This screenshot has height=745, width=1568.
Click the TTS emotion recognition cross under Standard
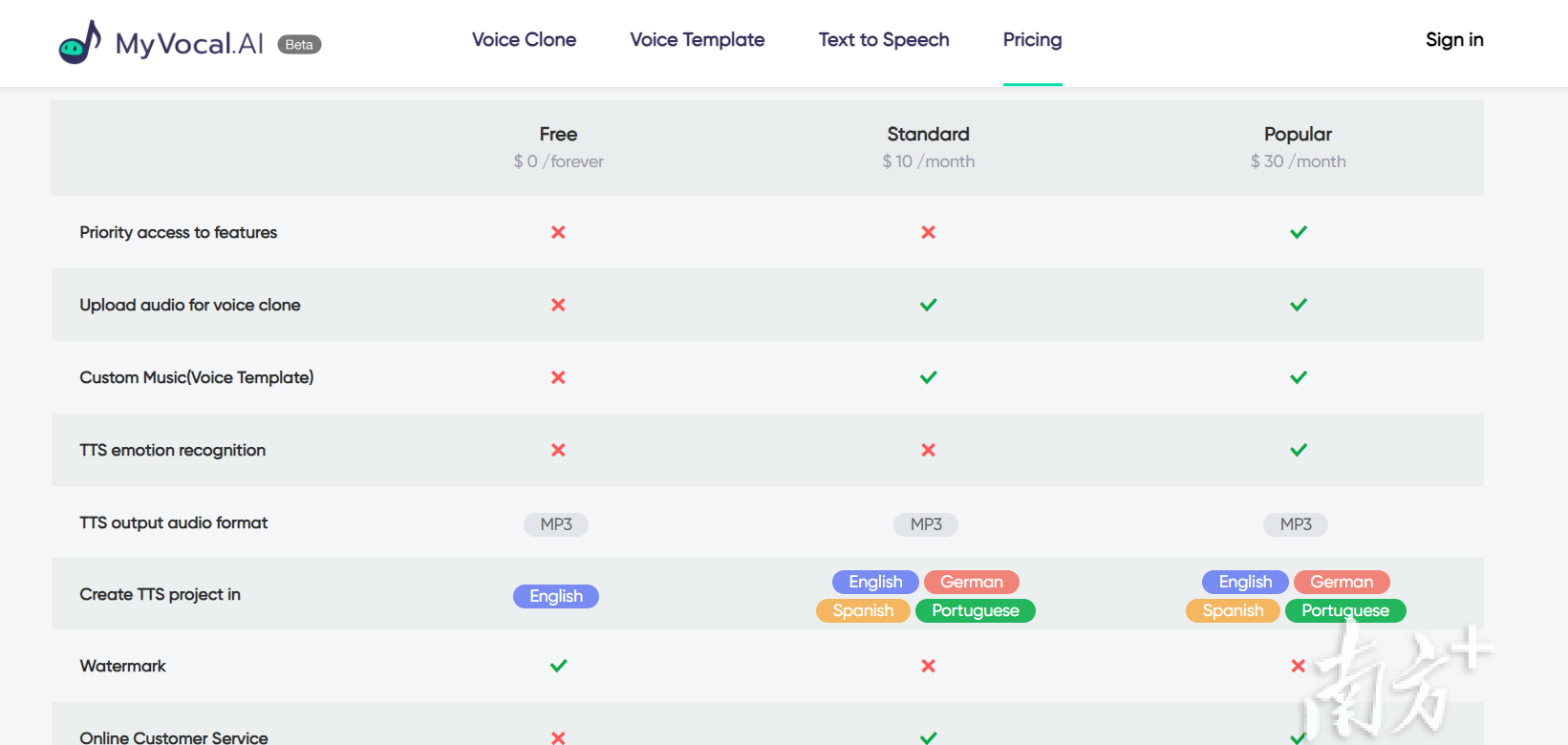coord(928,450)
